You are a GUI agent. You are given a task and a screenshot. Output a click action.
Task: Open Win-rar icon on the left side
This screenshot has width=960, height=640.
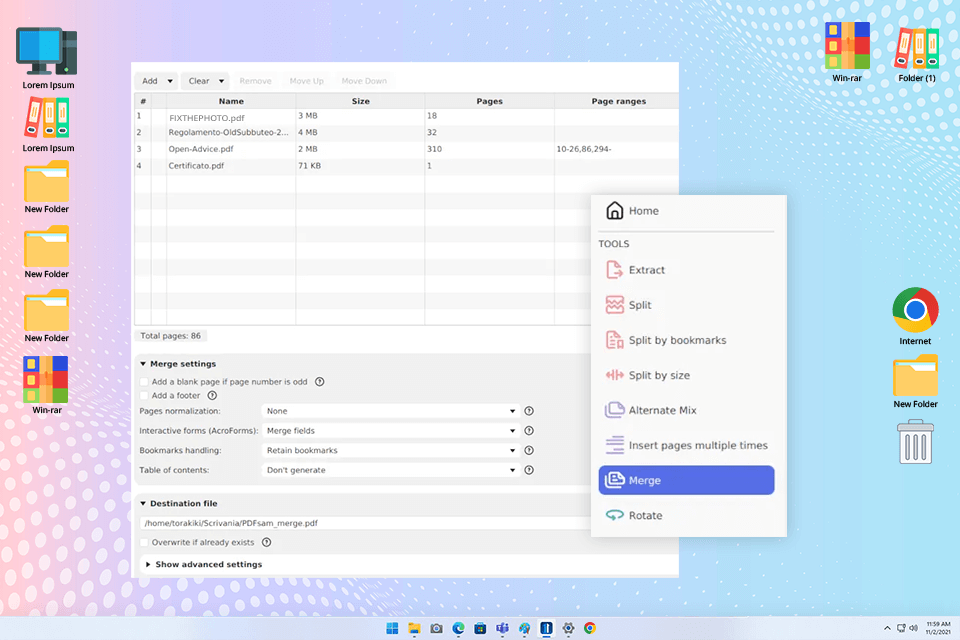[47, 385]
